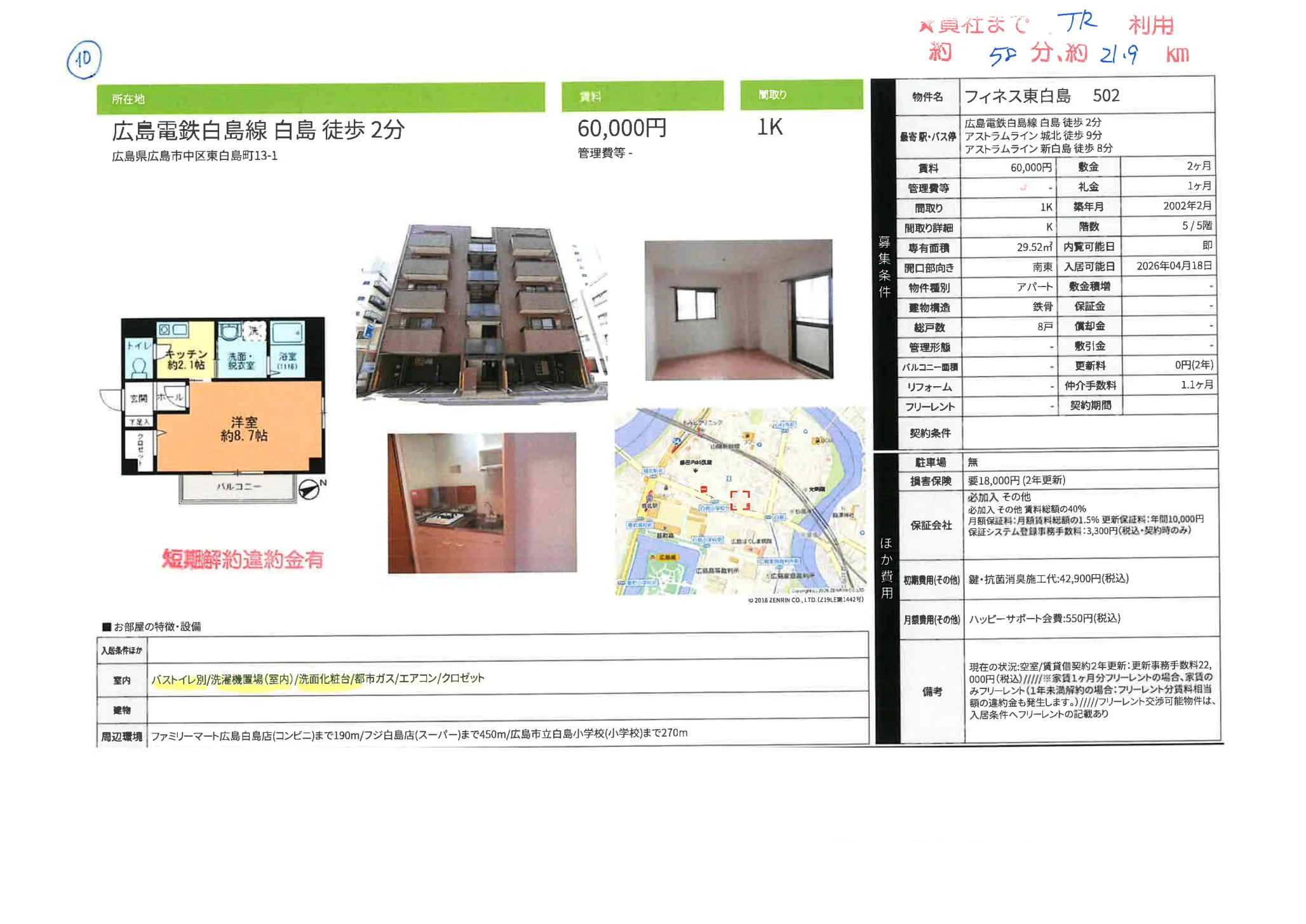Click the north compass icon on floor plan
This screenshot has height=924, width=1306.
(309, 489)
